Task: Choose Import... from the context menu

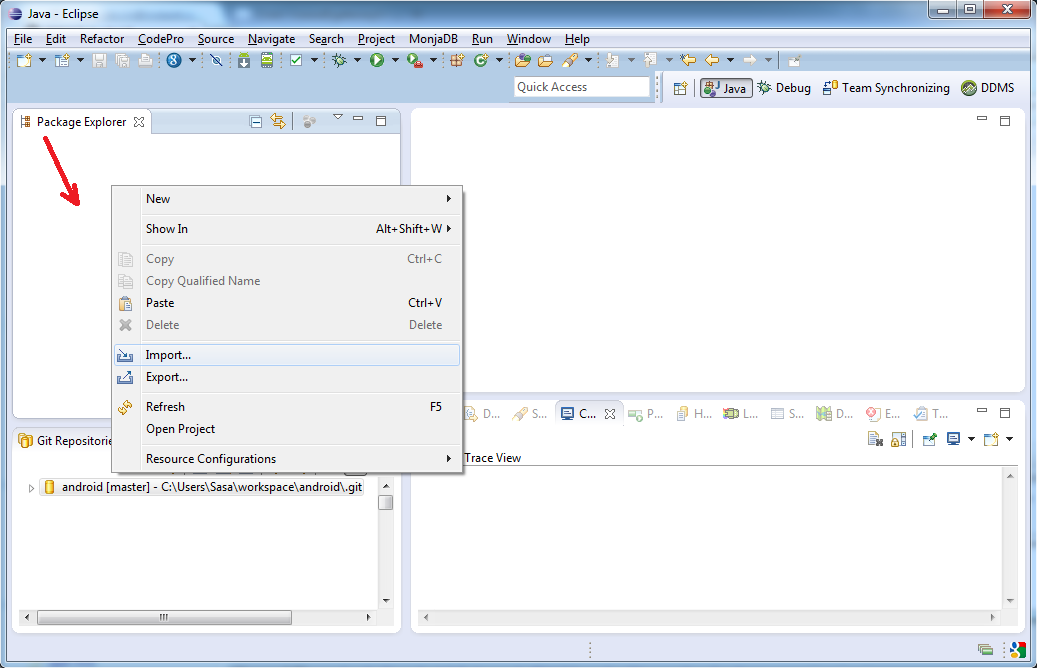Action: pos(287,355)
